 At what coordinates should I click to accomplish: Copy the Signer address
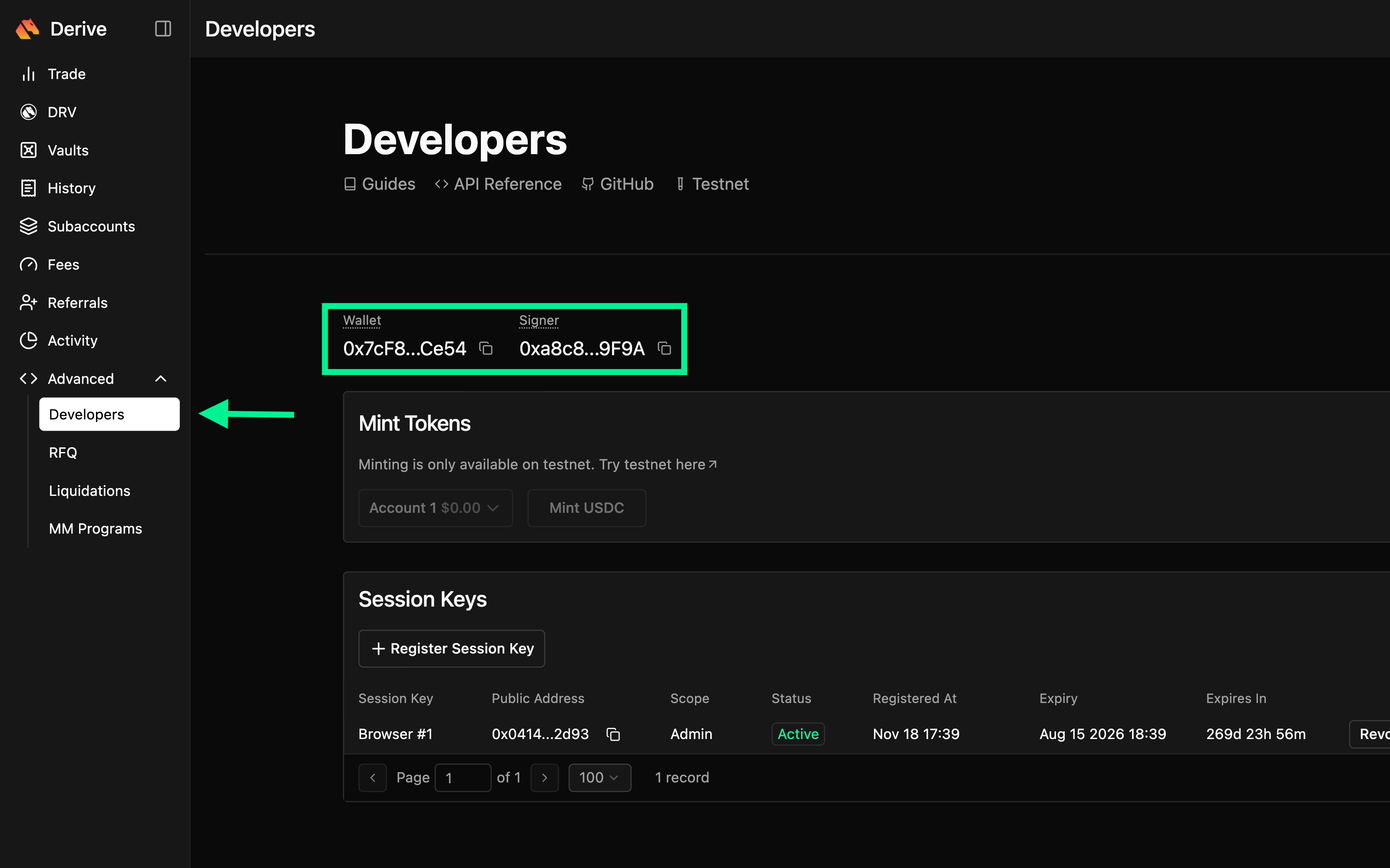click(664, 349)
